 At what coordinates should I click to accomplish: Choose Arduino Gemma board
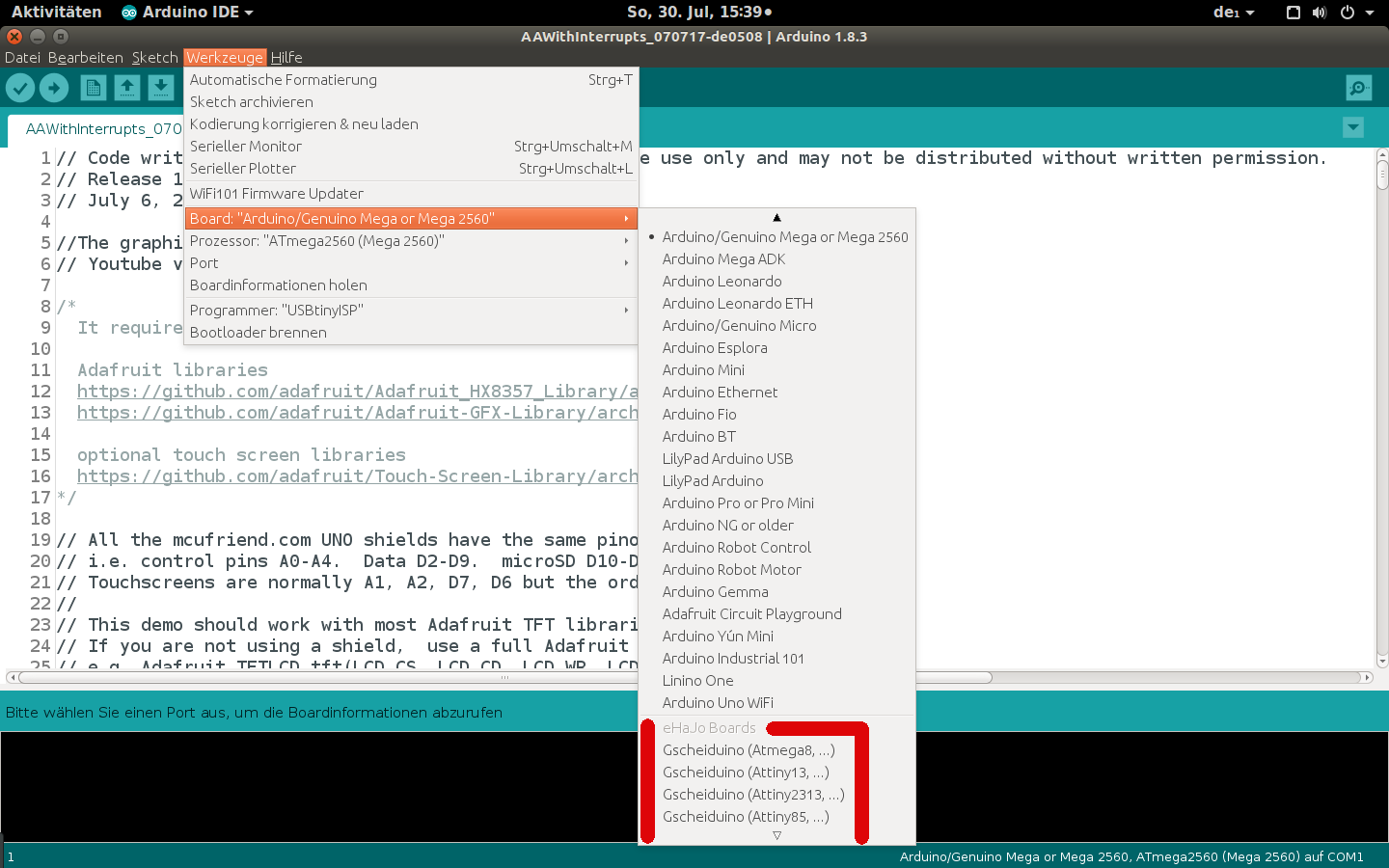777,592
